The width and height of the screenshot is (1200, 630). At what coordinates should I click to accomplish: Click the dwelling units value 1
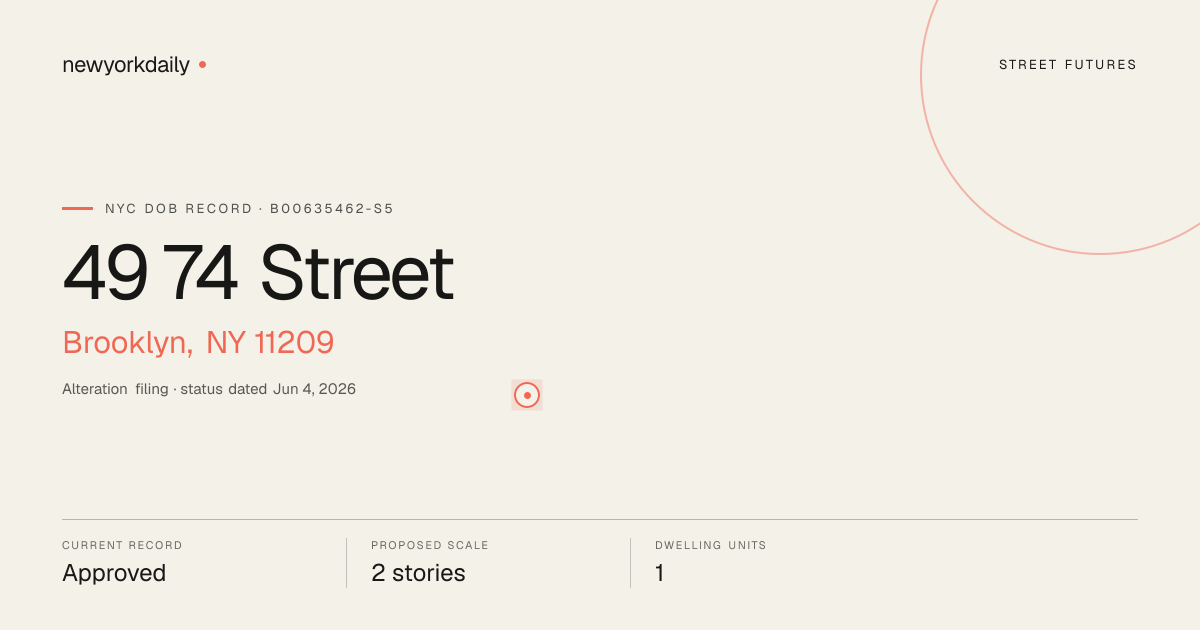660,573
